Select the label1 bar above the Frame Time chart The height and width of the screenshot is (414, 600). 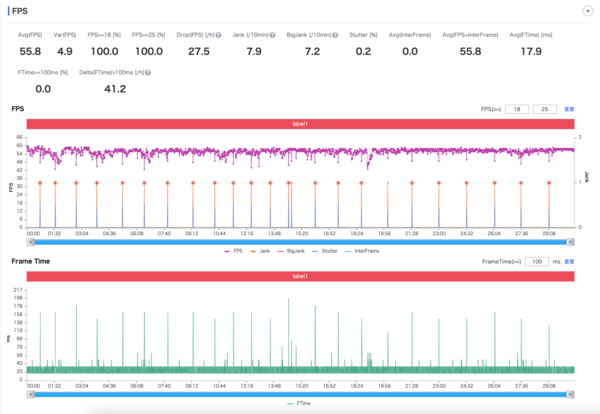[300, 276]
